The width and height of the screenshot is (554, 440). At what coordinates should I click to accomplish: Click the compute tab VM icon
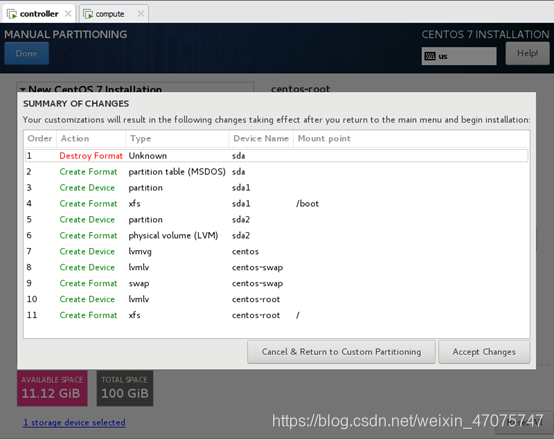[x=88, y=14]
